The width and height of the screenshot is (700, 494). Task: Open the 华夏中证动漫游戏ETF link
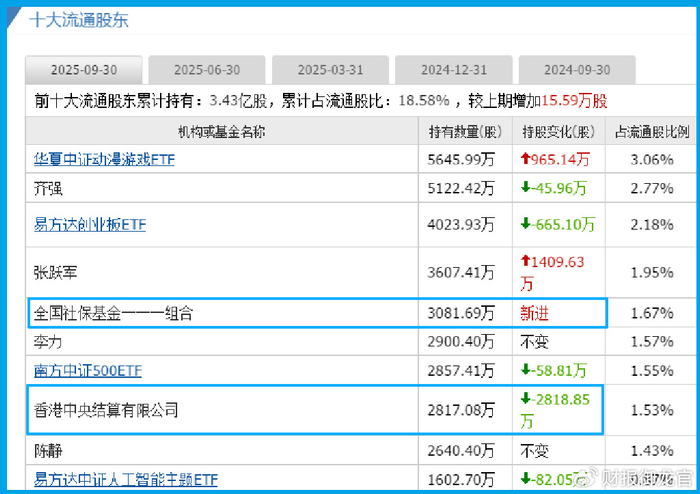104,159
